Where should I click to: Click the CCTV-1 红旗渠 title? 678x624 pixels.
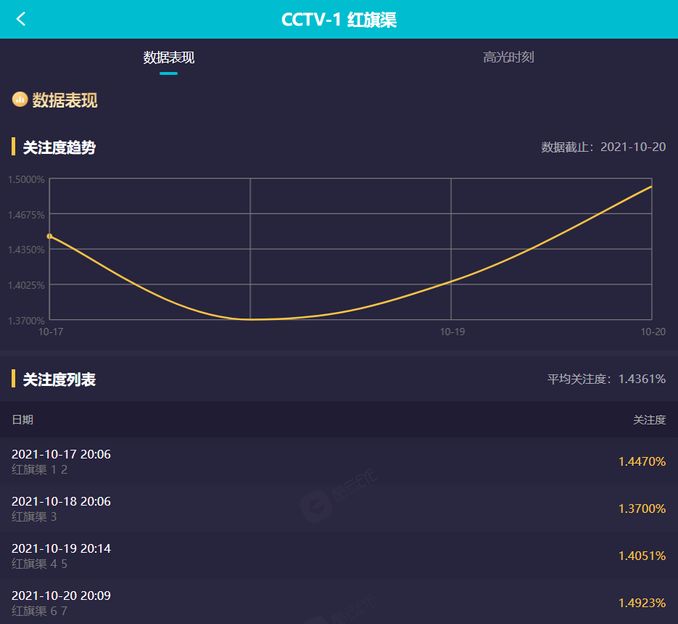click(x=339, y=19)
